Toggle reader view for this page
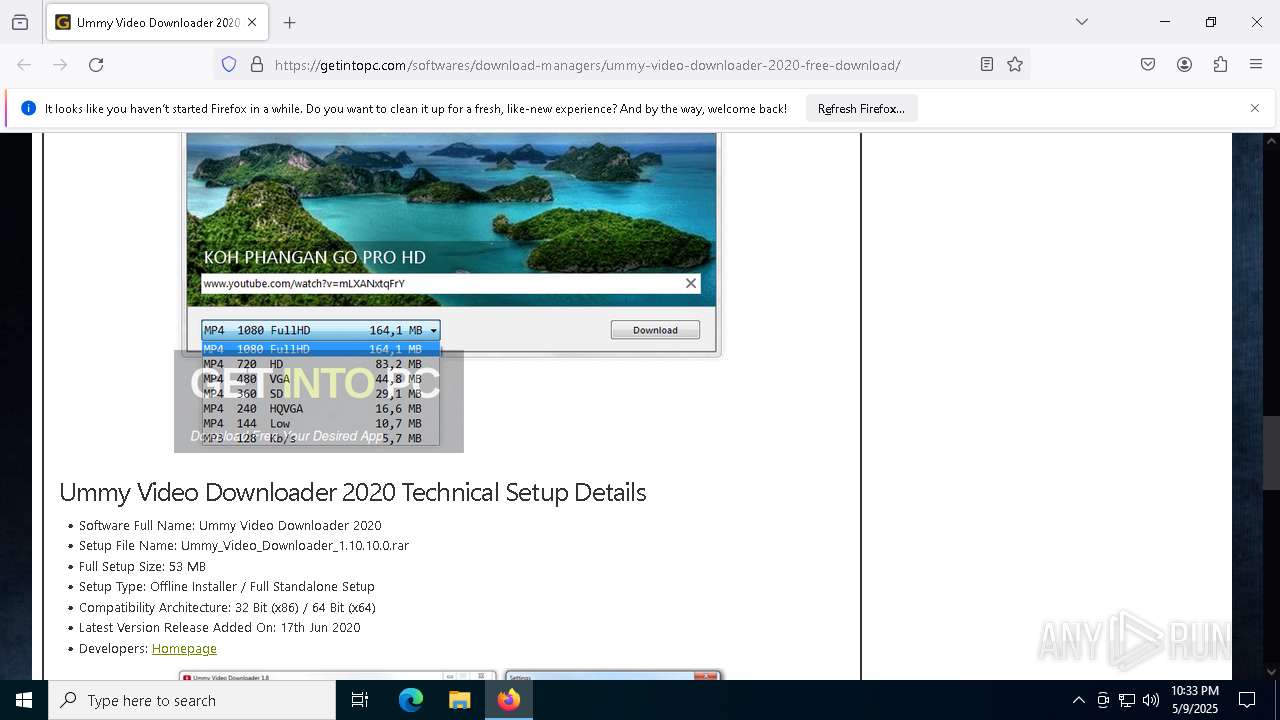Image resolution: width=1280 pixels, height=720 pixels. (987, 65)
